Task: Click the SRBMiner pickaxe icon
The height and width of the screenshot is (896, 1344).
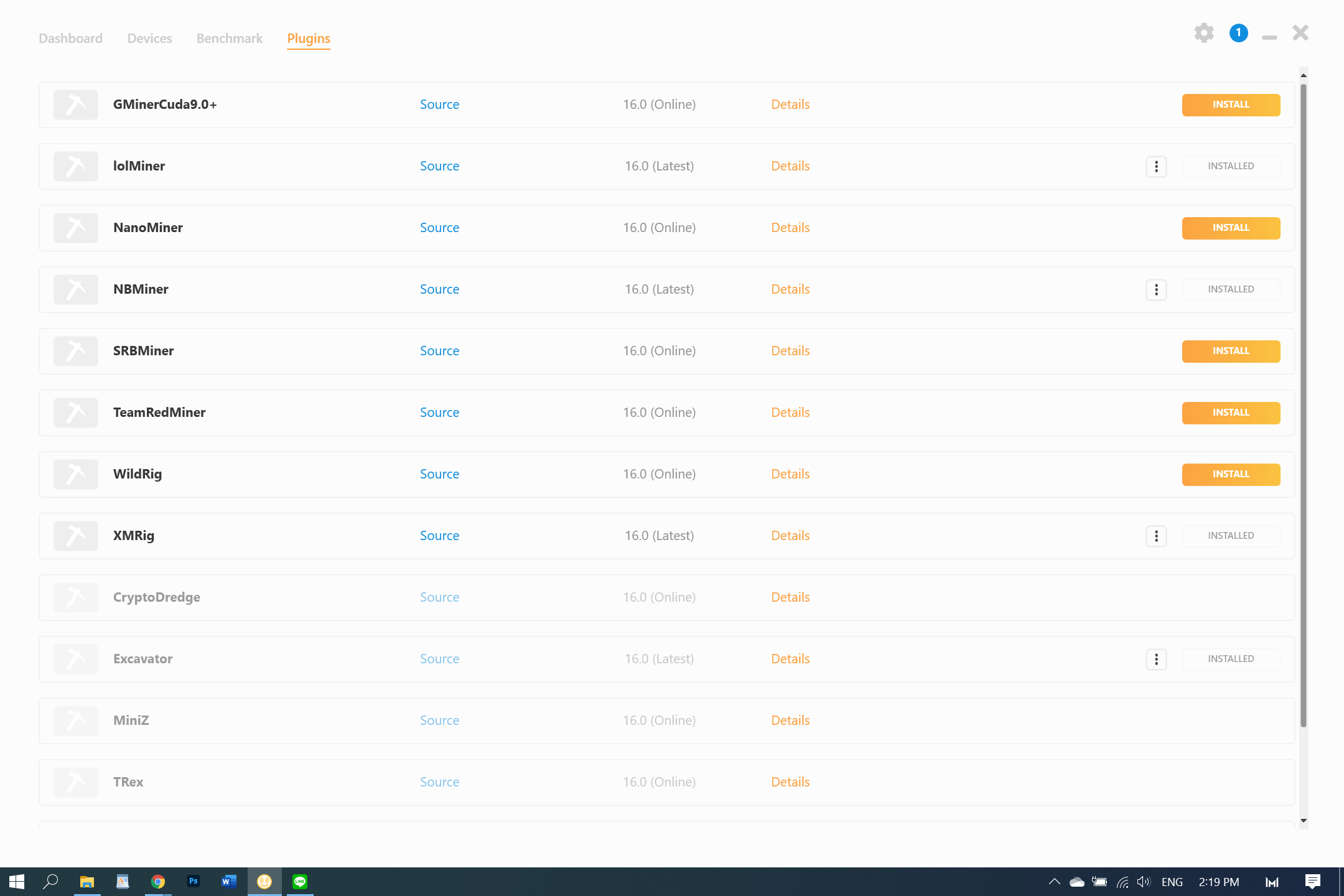Action: pyautogui.click(x=76, y=351)
